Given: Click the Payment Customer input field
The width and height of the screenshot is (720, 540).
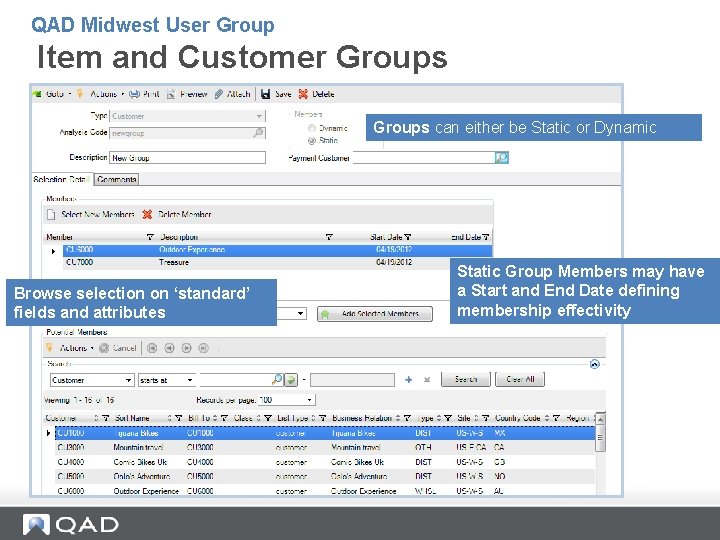Looking at the screenshot, I should (424, 158).
